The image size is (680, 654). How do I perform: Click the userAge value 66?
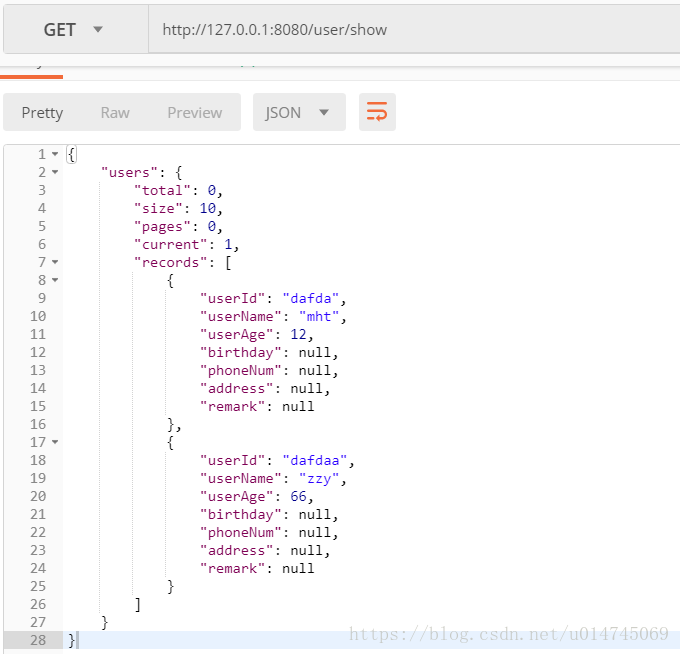[x=298, y=496]
